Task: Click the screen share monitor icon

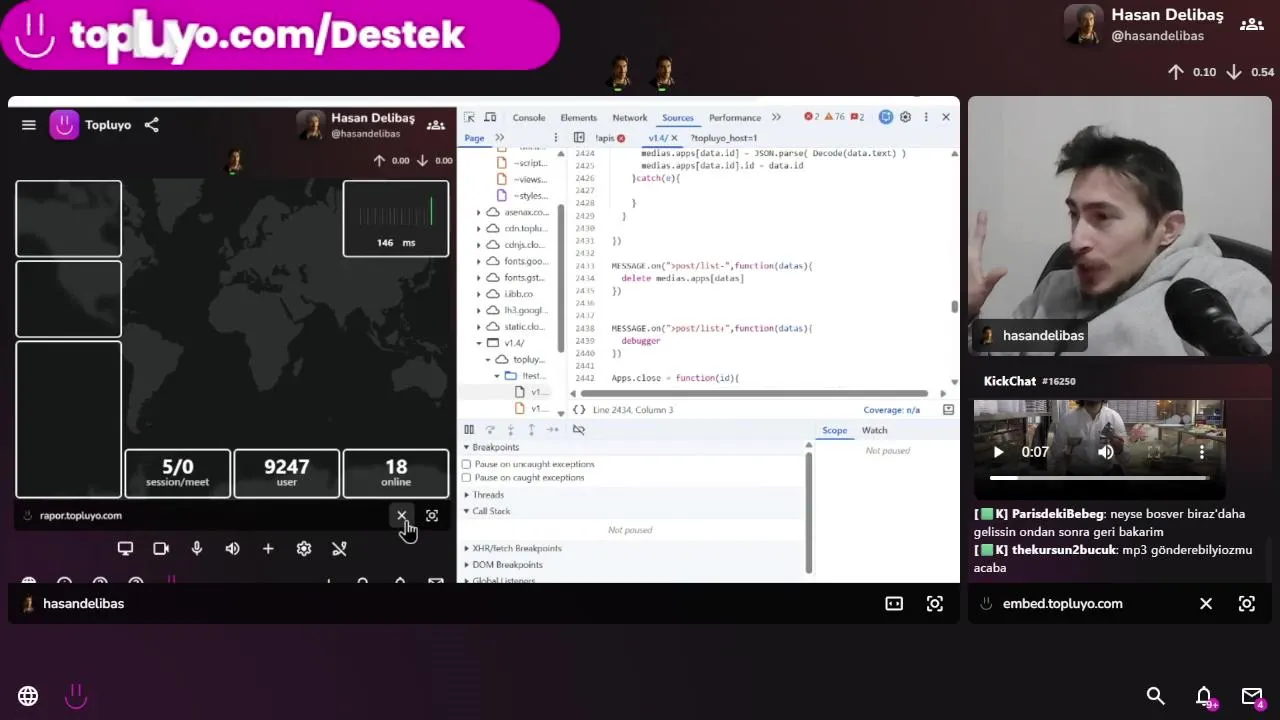Action: pyautogui.click(x=125, y=548)
